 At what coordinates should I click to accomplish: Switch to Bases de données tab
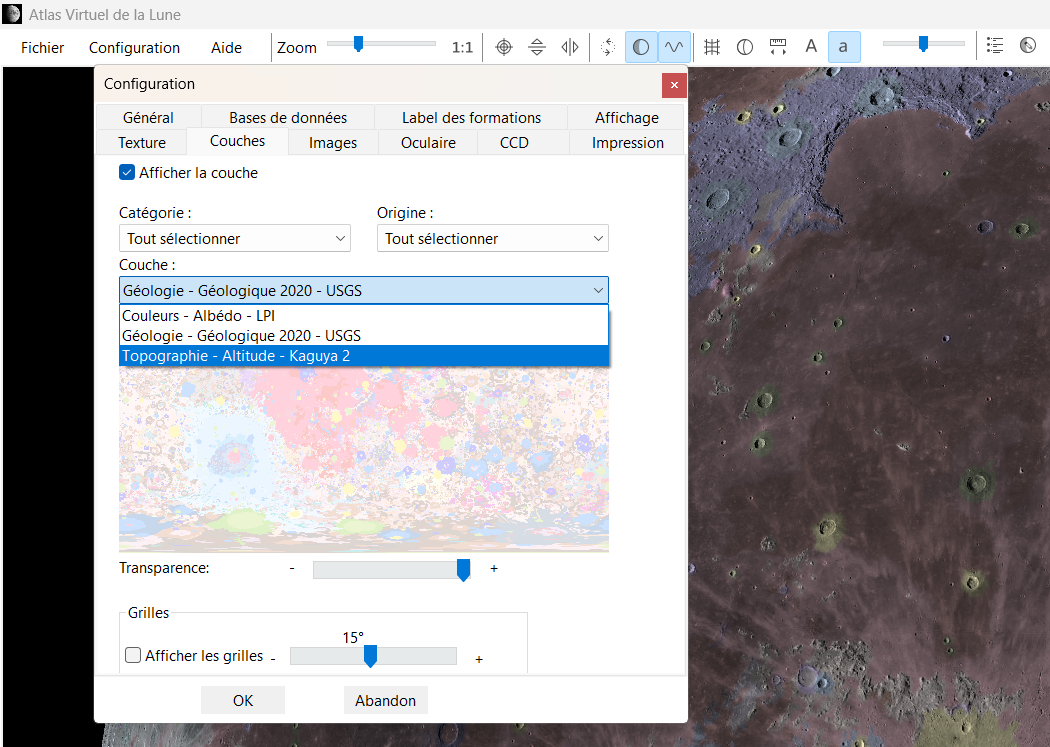(x=288, y=118)
